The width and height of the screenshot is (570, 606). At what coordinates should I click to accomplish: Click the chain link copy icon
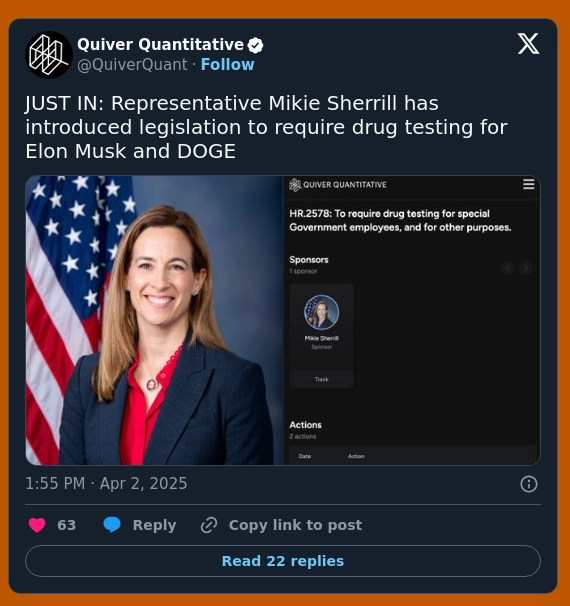point(209,525)
